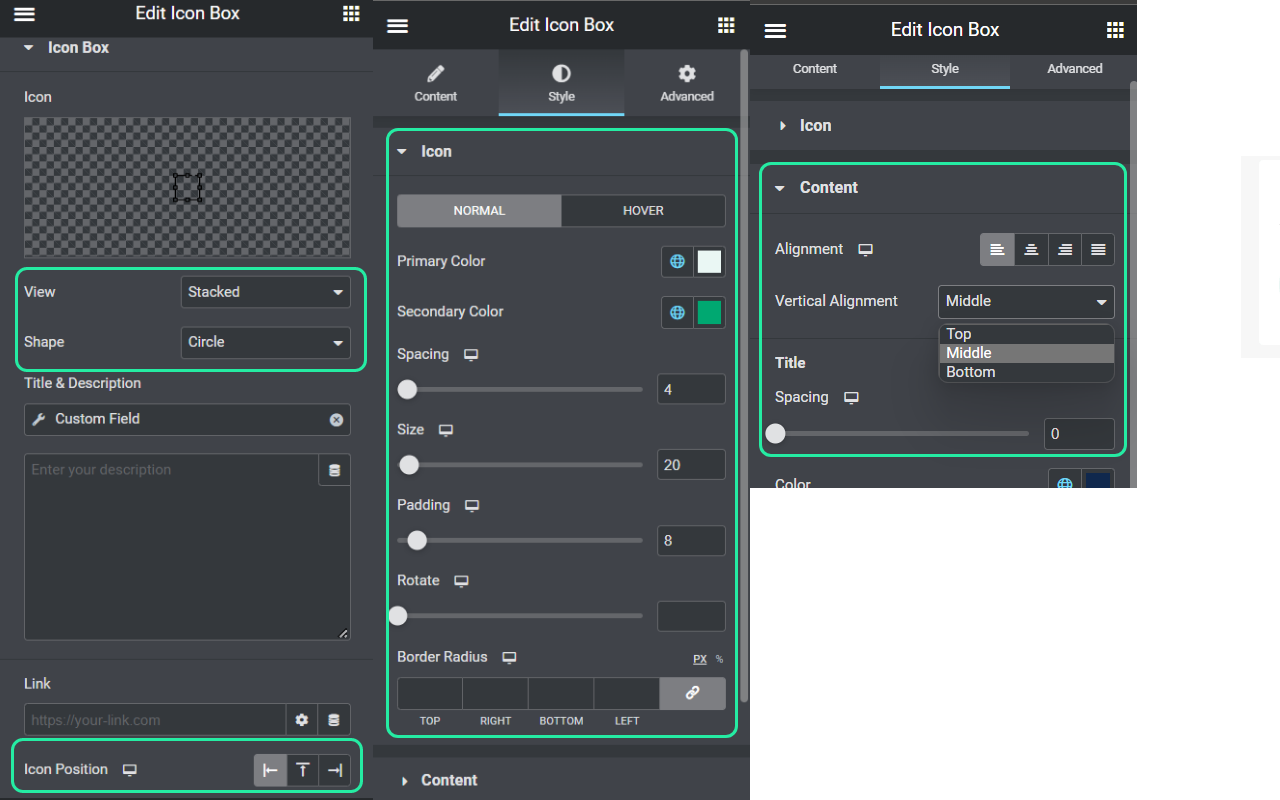
Task: Open dynamic tags icon beside link field
Action: pos(334,720)
